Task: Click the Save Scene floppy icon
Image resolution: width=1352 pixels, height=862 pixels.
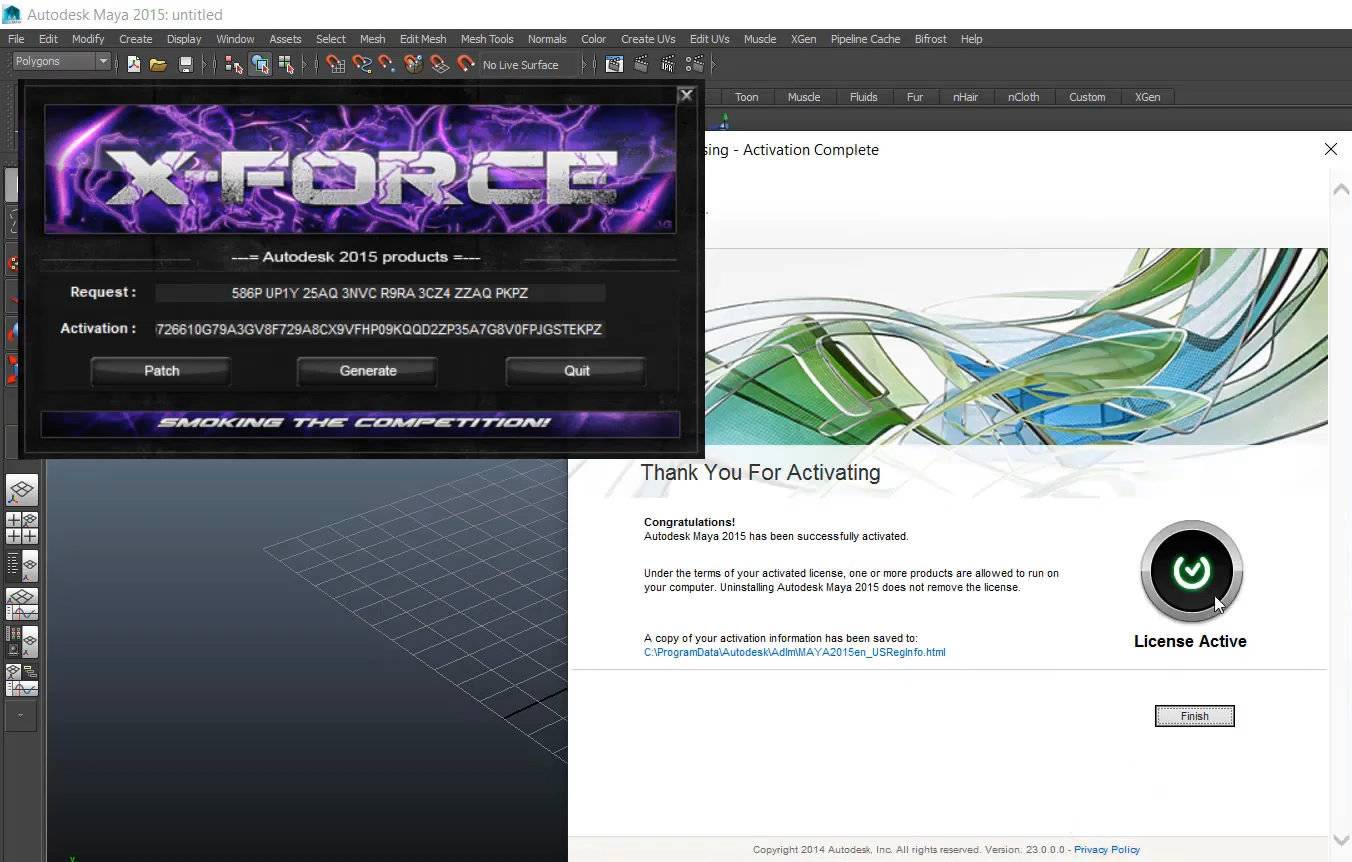Action: coord(185,65)
